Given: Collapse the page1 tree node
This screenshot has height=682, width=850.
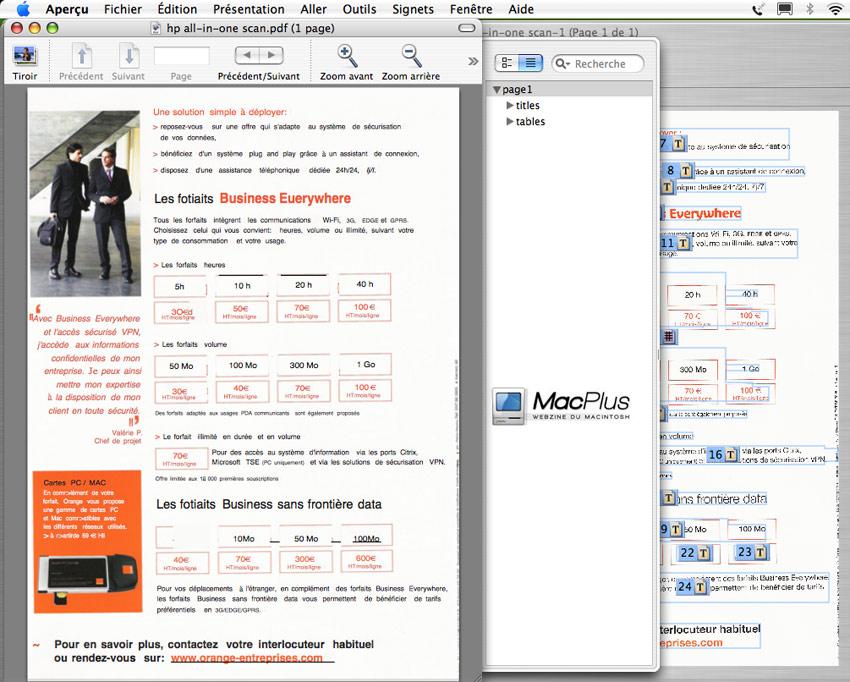Looking at the screenshot, I should point(496,89).
